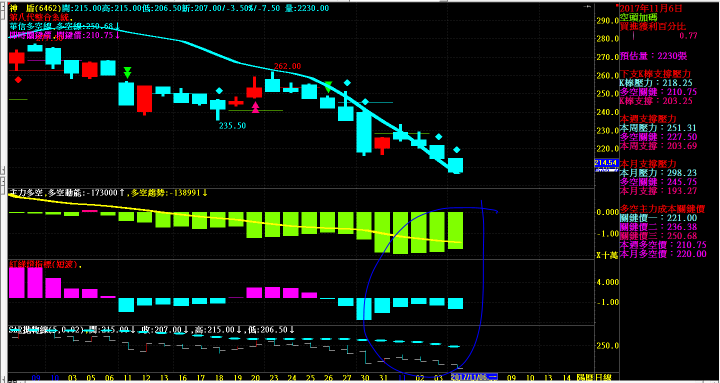The height and width of the screenshot is (383, 720).
Task: Click the 預估量：2230張 line
Action: [x=653, y=56]
